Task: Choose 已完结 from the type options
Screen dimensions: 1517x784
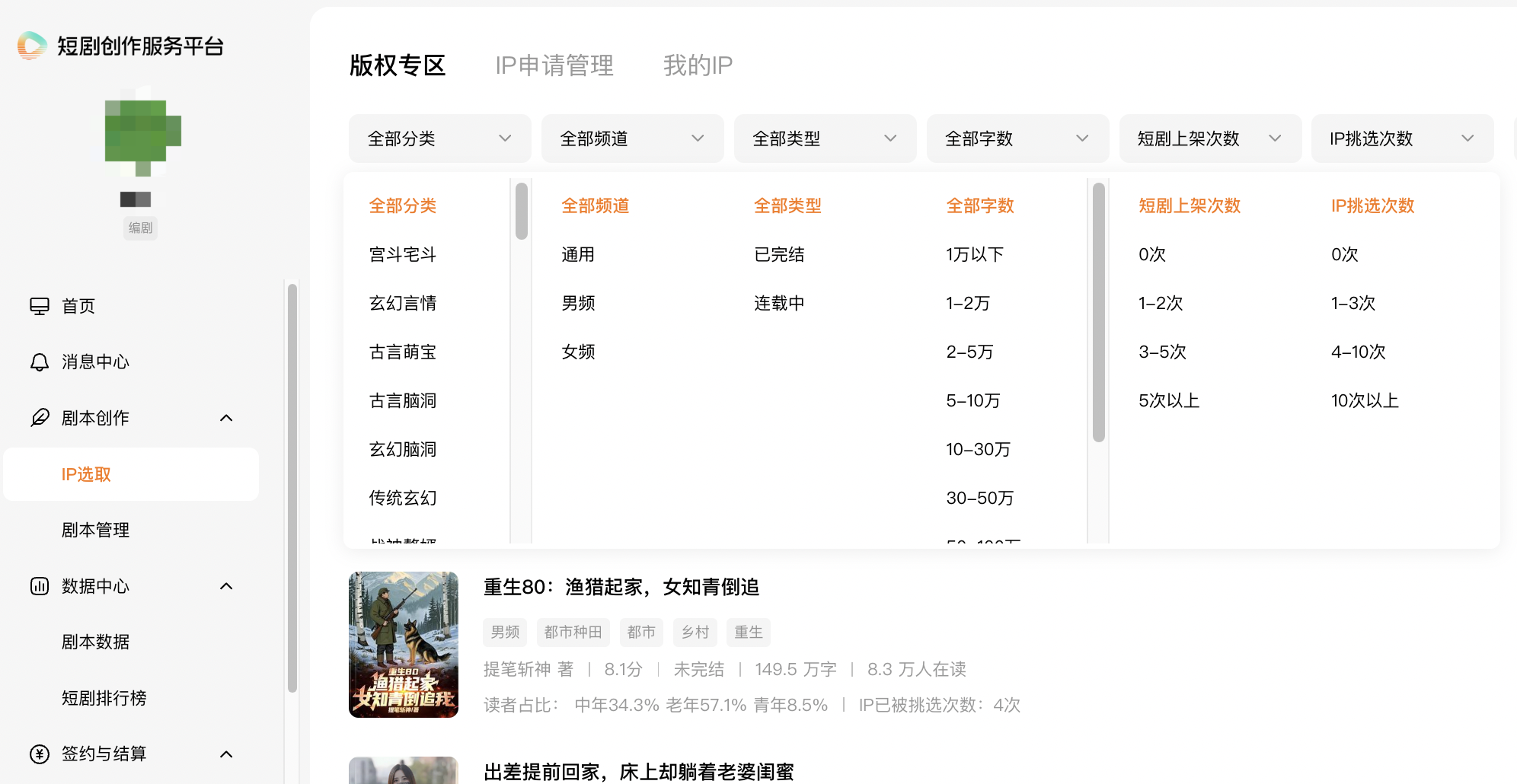Action: coord(778,254)
